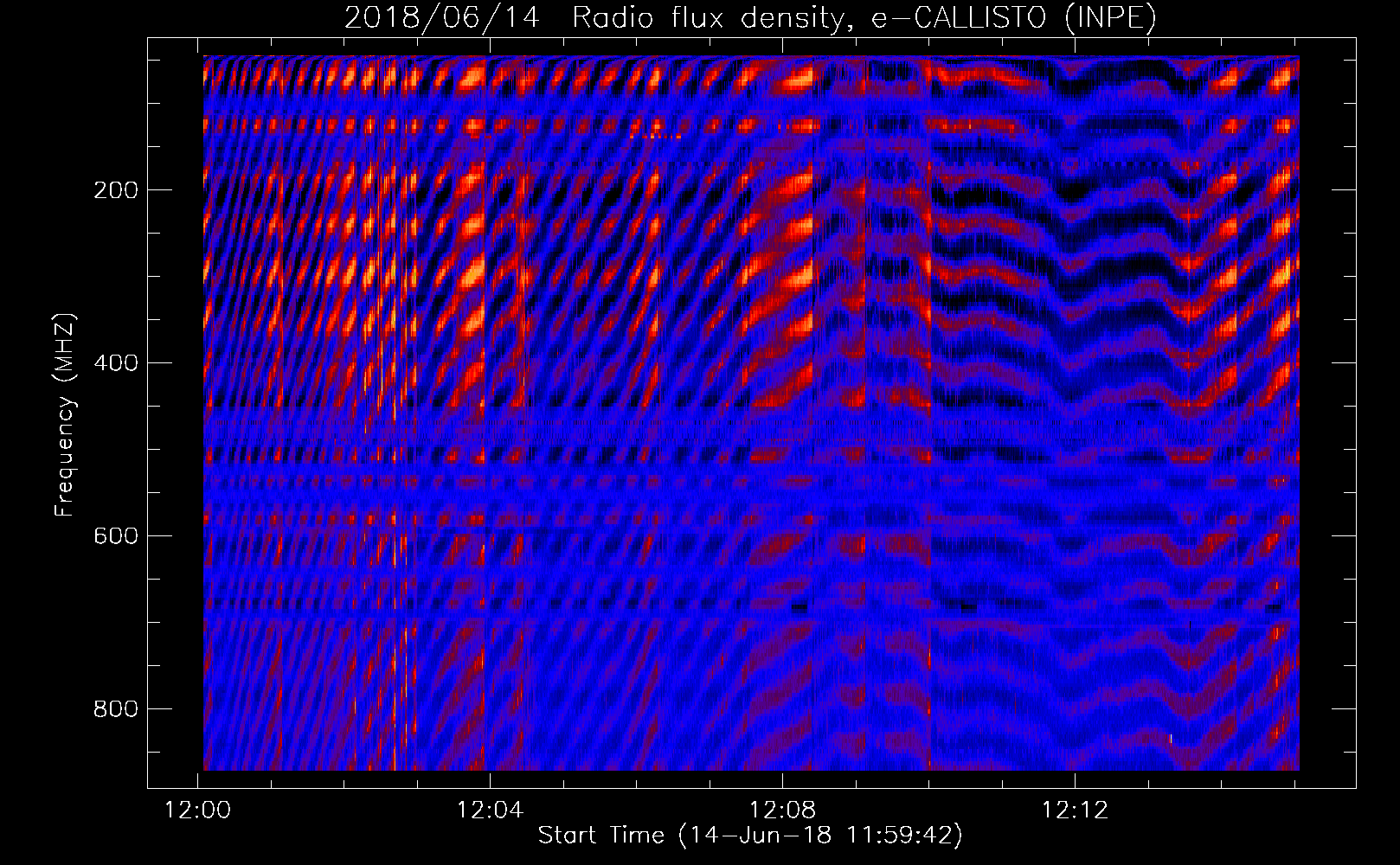
Task: Click the time tick label '12:00'
Action: pos(198,811)
